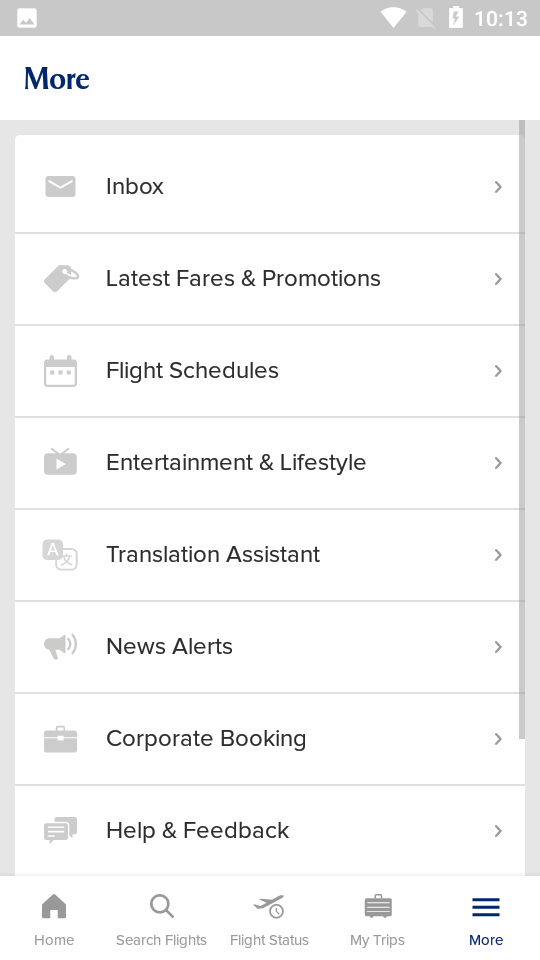The image size is (540, 960).
Task: Tap the Translation Assistant language icon
Action: 60,555
